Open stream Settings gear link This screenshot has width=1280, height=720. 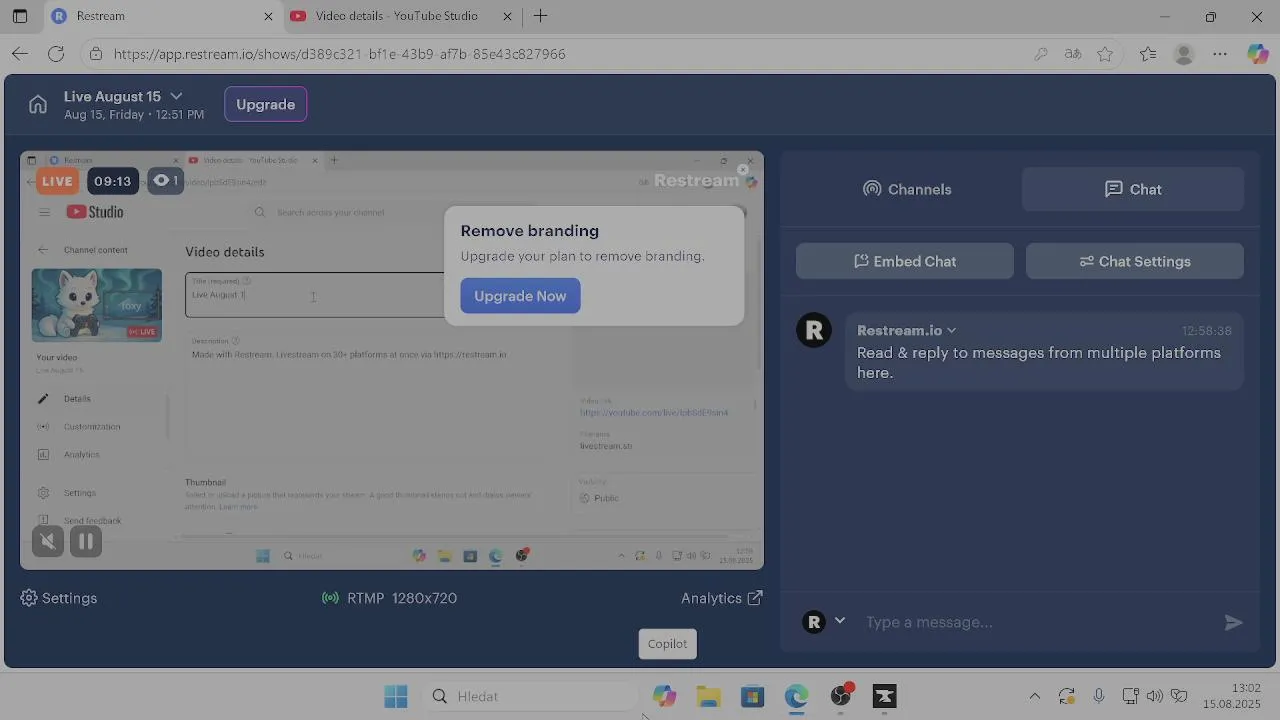[x=59, y=598]
